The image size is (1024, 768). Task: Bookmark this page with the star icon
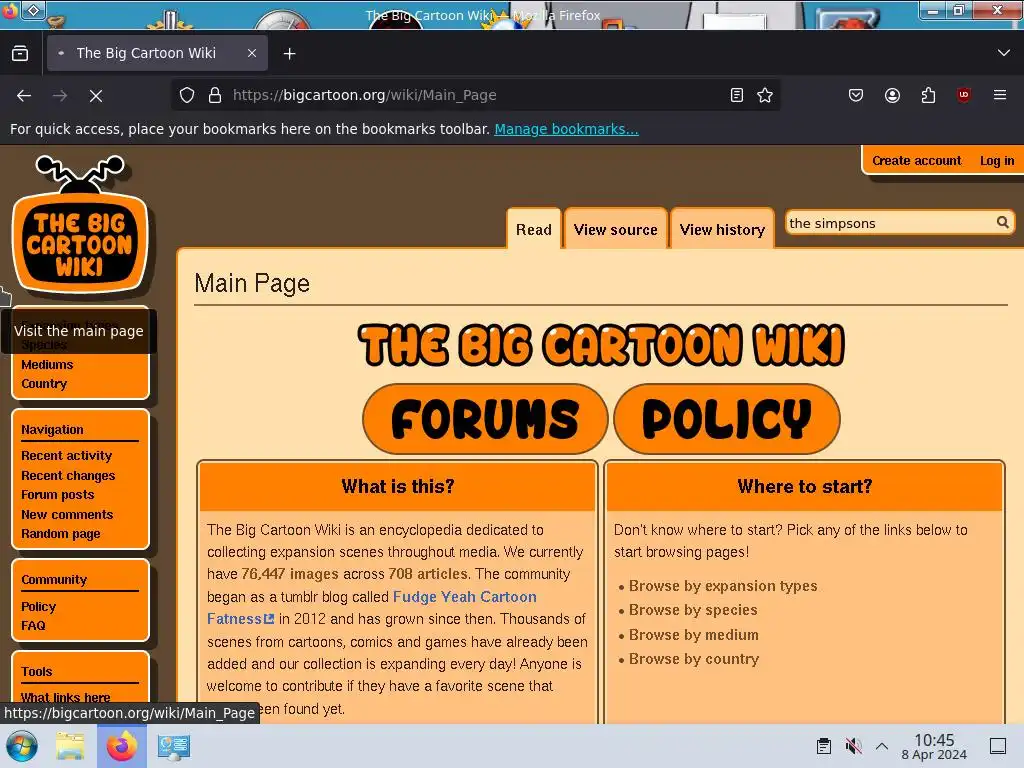click(765, 95)
